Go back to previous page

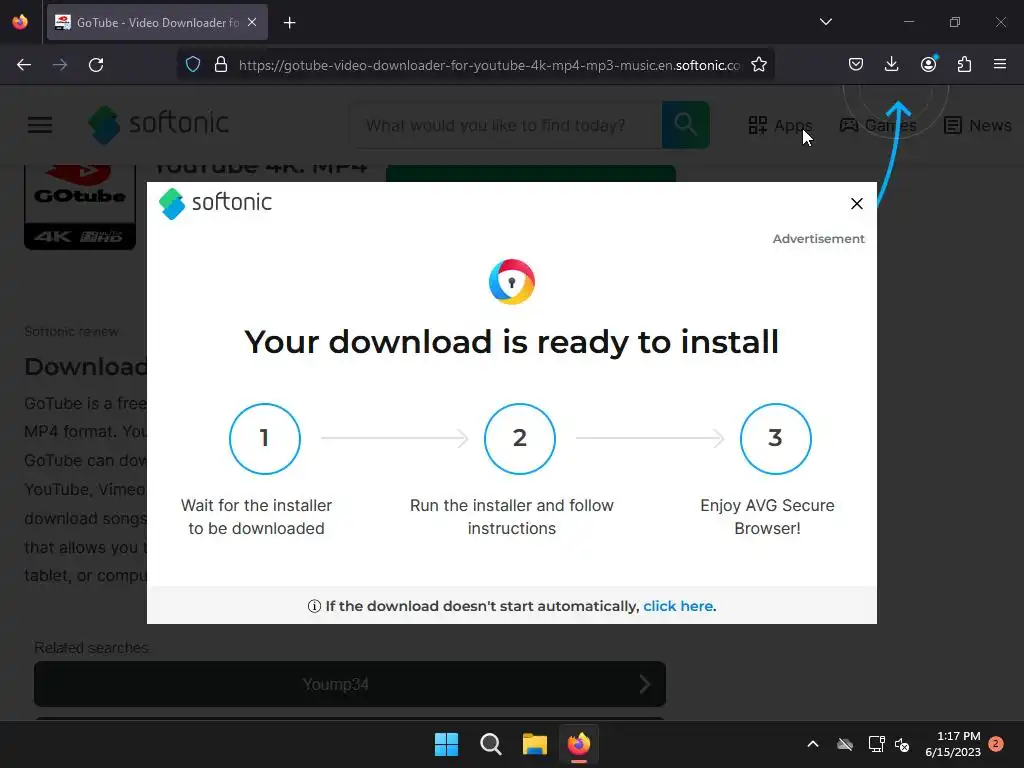tap(24, 65)
